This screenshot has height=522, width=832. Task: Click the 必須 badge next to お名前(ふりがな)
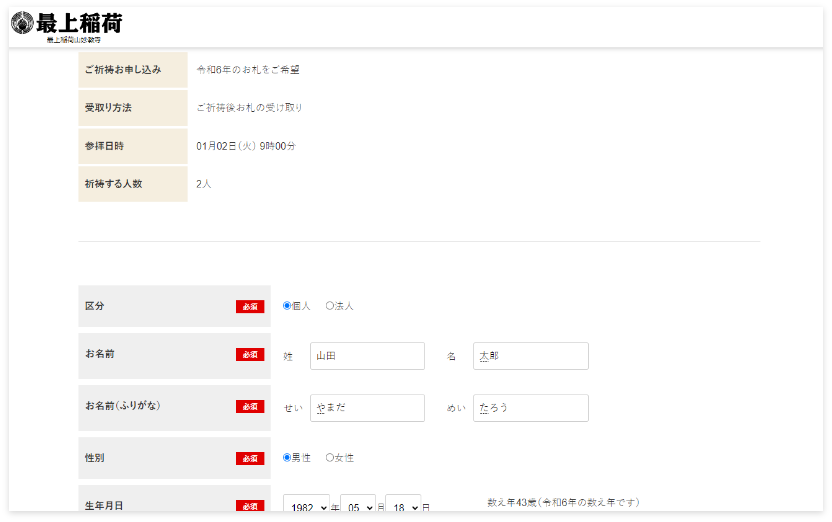(250, 407)
